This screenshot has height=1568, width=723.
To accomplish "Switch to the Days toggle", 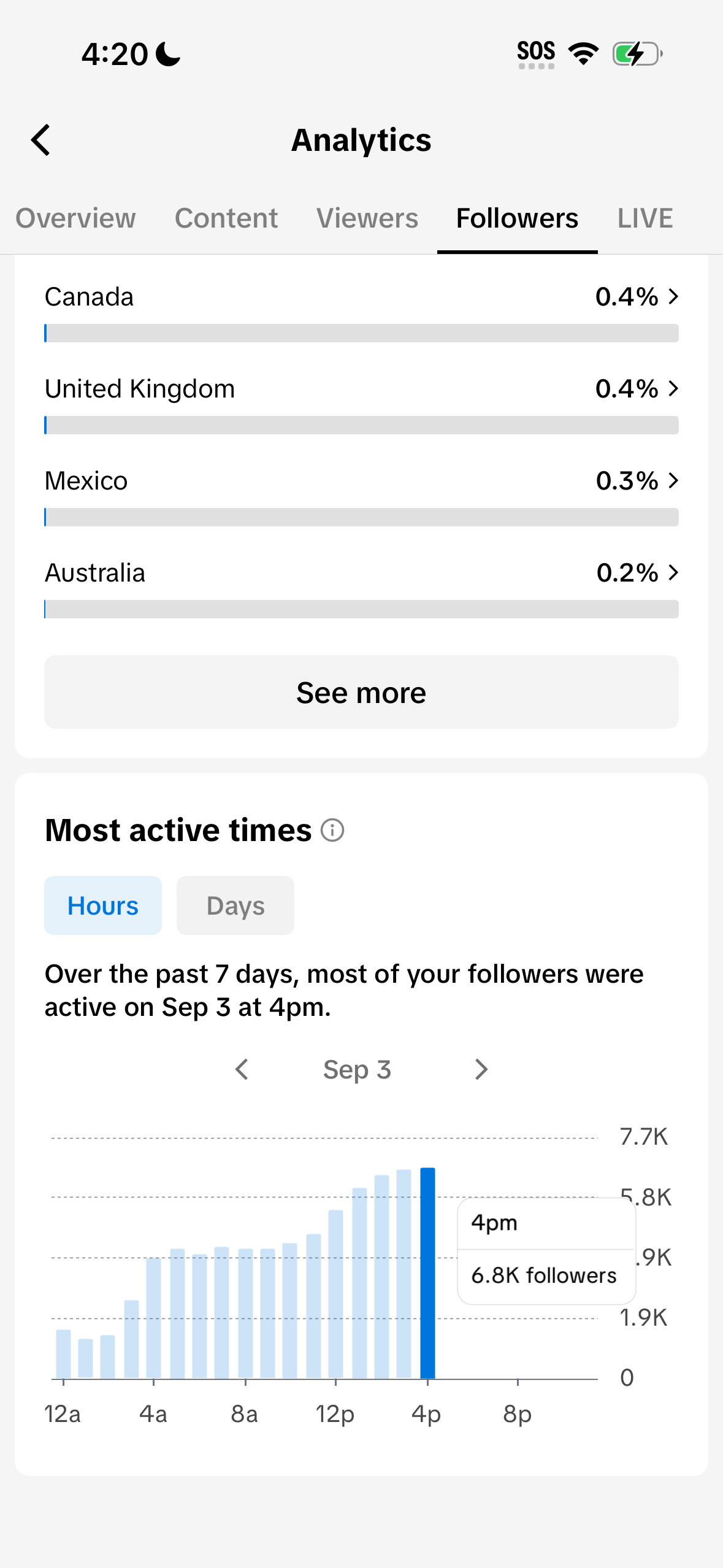I will (235, 905).
